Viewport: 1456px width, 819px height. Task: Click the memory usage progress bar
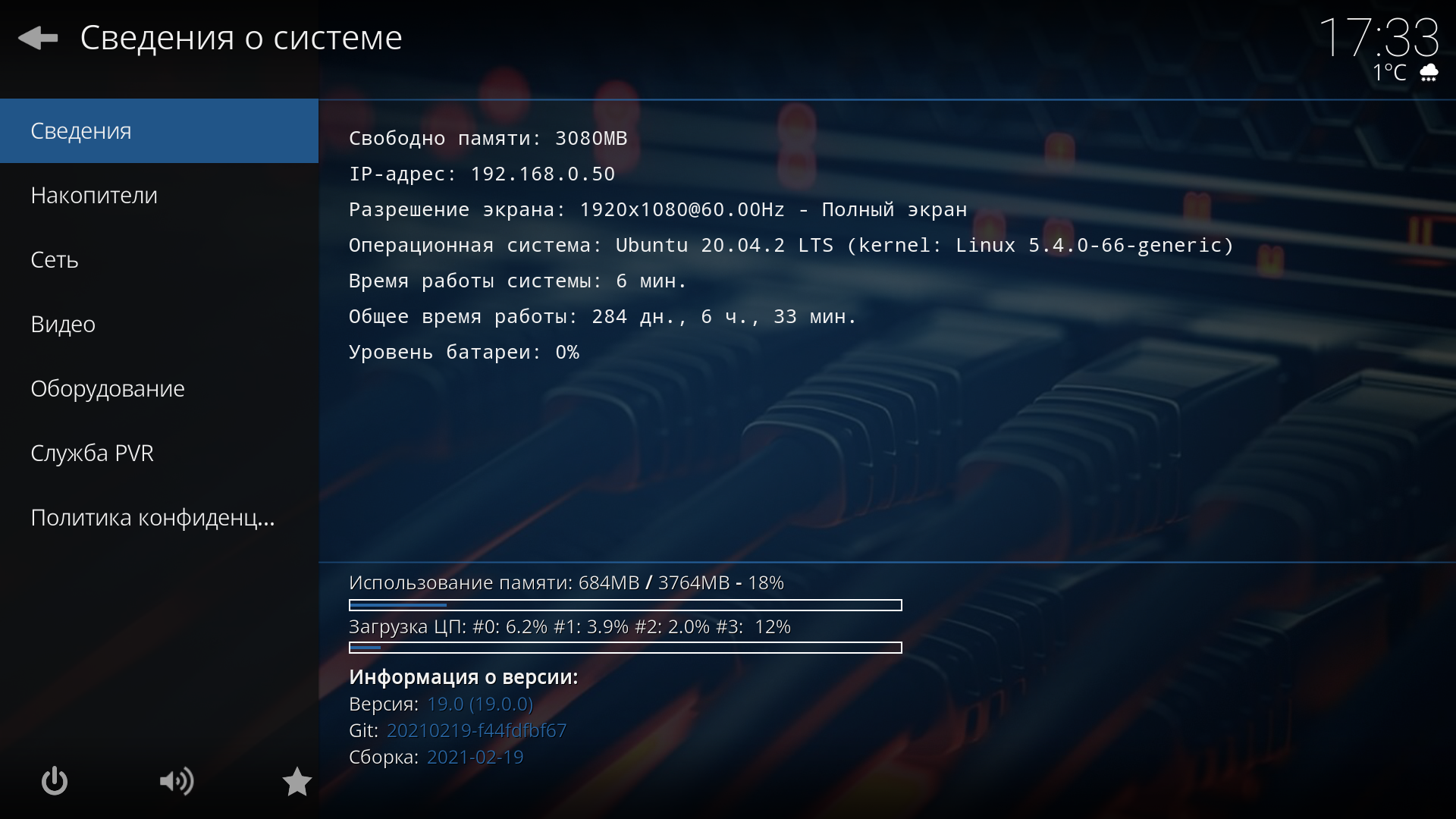tap(625, 605)
